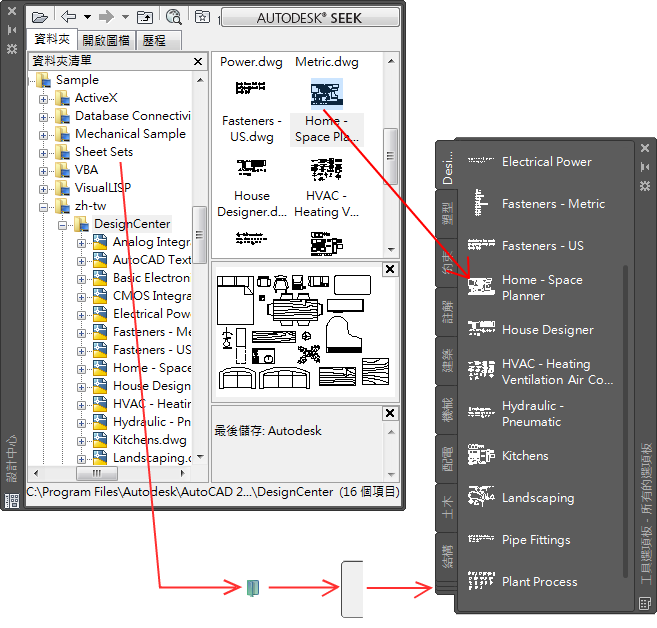The width and height of the screenshot is (657, 628).
Task: Switch to the 機械 tool palette tab
Action: pyautogui.click(x=447, y=410)
